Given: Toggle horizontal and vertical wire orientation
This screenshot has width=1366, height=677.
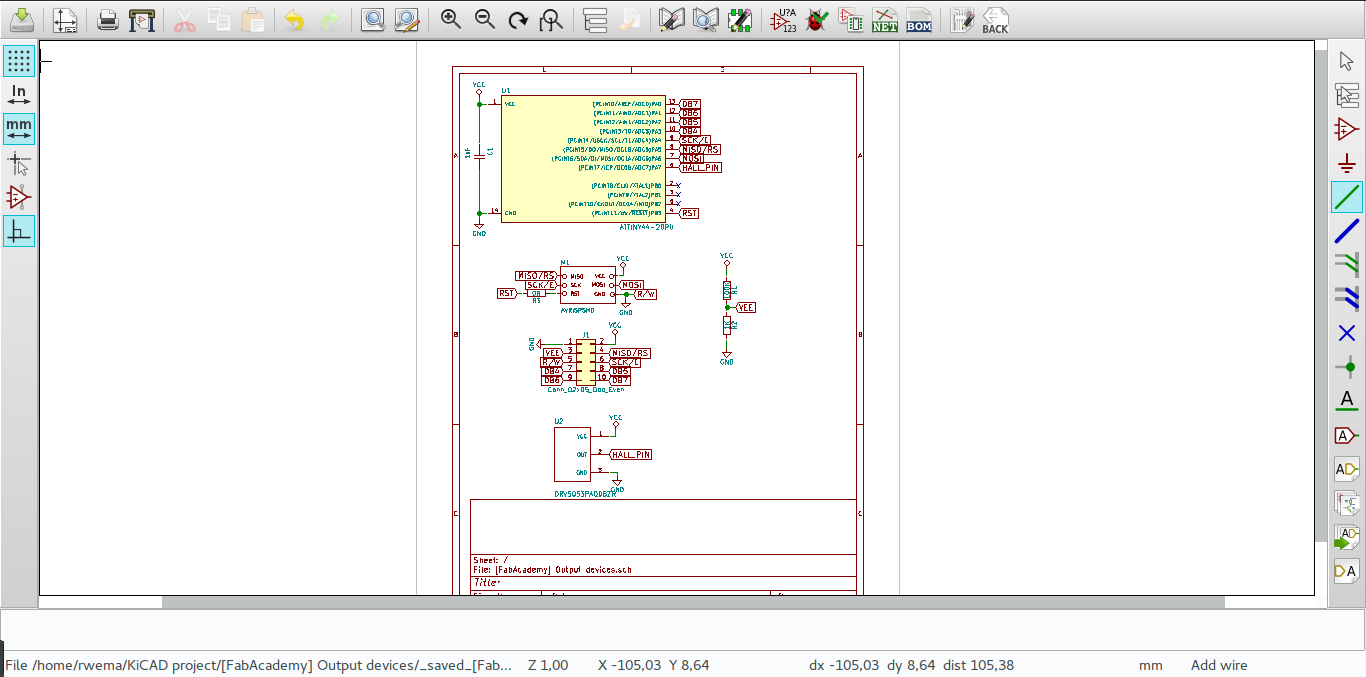Looking at the screenshot, I should coord(18,231).
